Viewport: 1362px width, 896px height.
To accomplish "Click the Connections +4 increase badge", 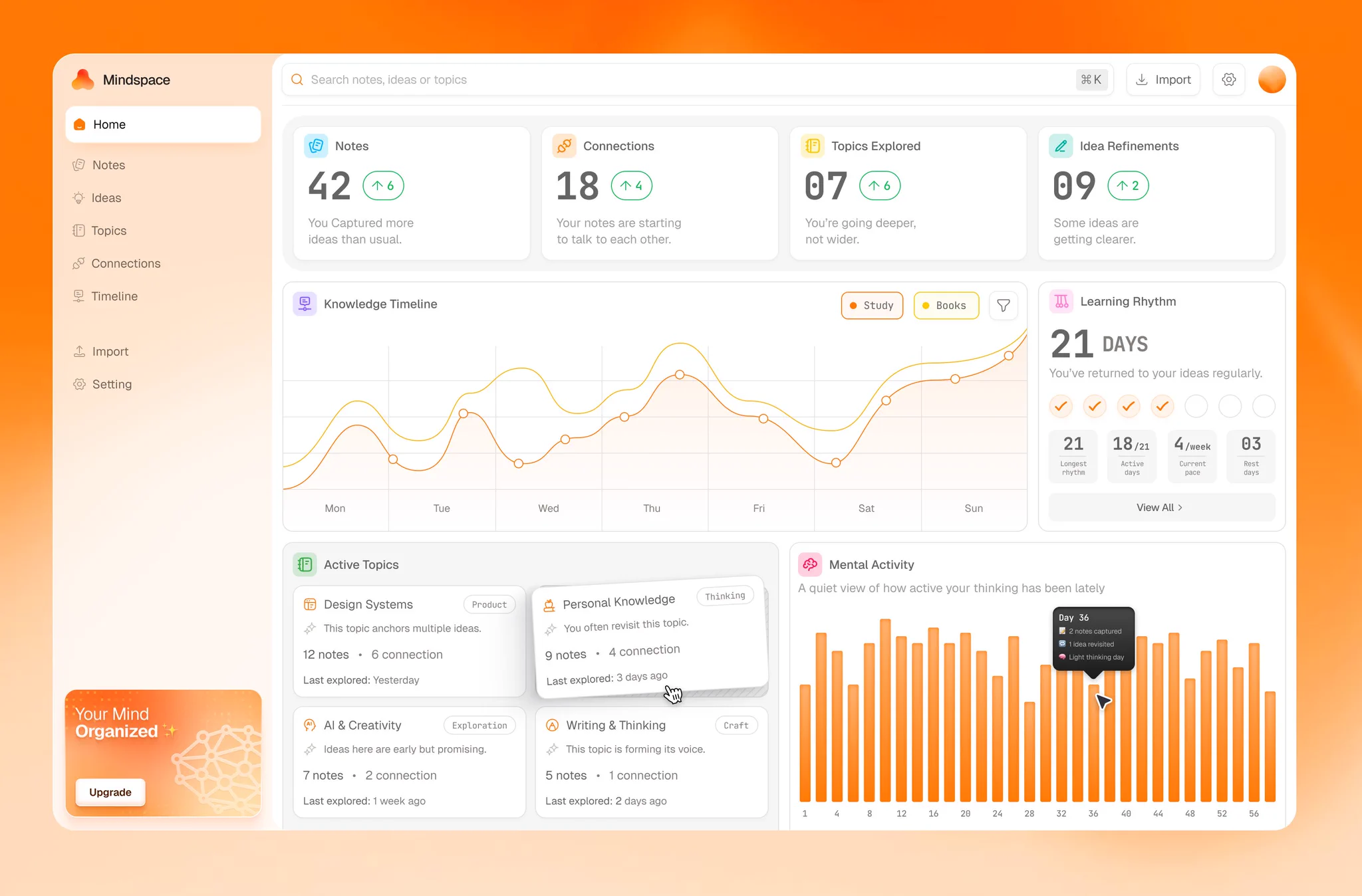I will (631, 185).
